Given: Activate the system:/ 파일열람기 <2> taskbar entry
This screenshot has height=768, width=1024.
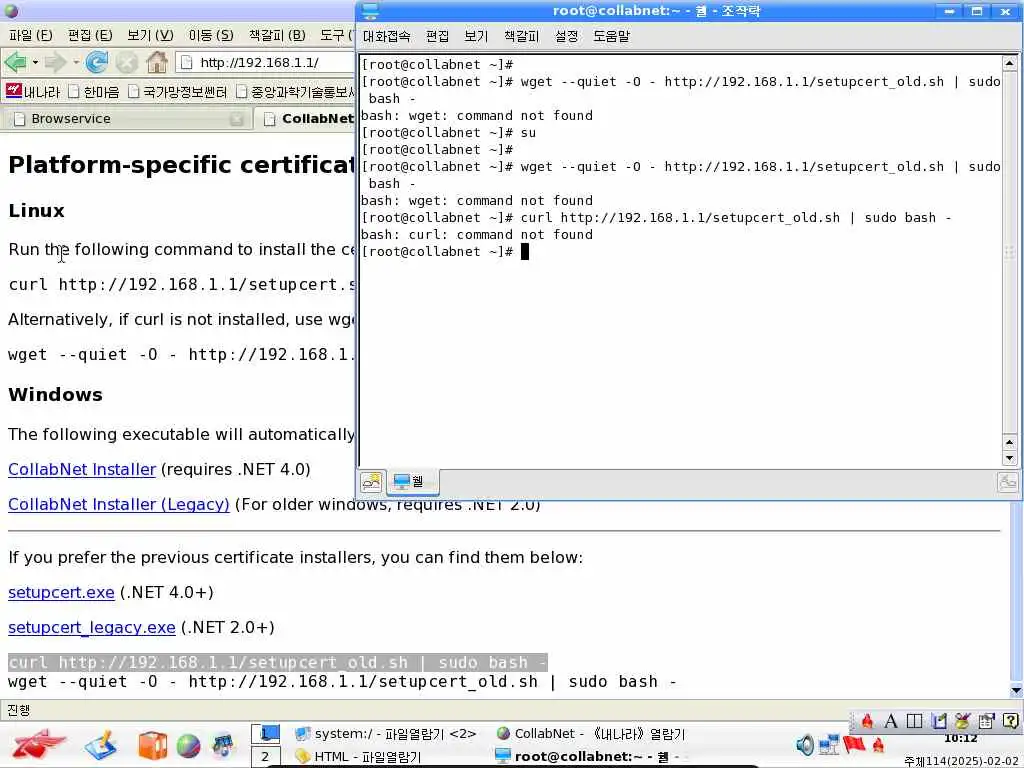Looking at the screenshot, I should [385, 734].
